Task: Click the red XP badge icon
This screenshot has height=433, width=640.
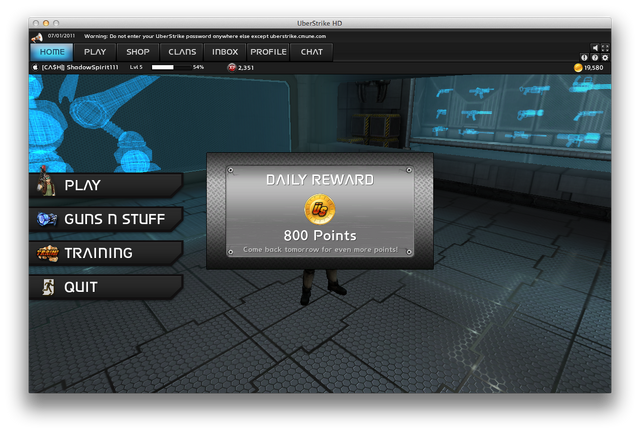Action: pyautogui.click(x=231, y=67)
